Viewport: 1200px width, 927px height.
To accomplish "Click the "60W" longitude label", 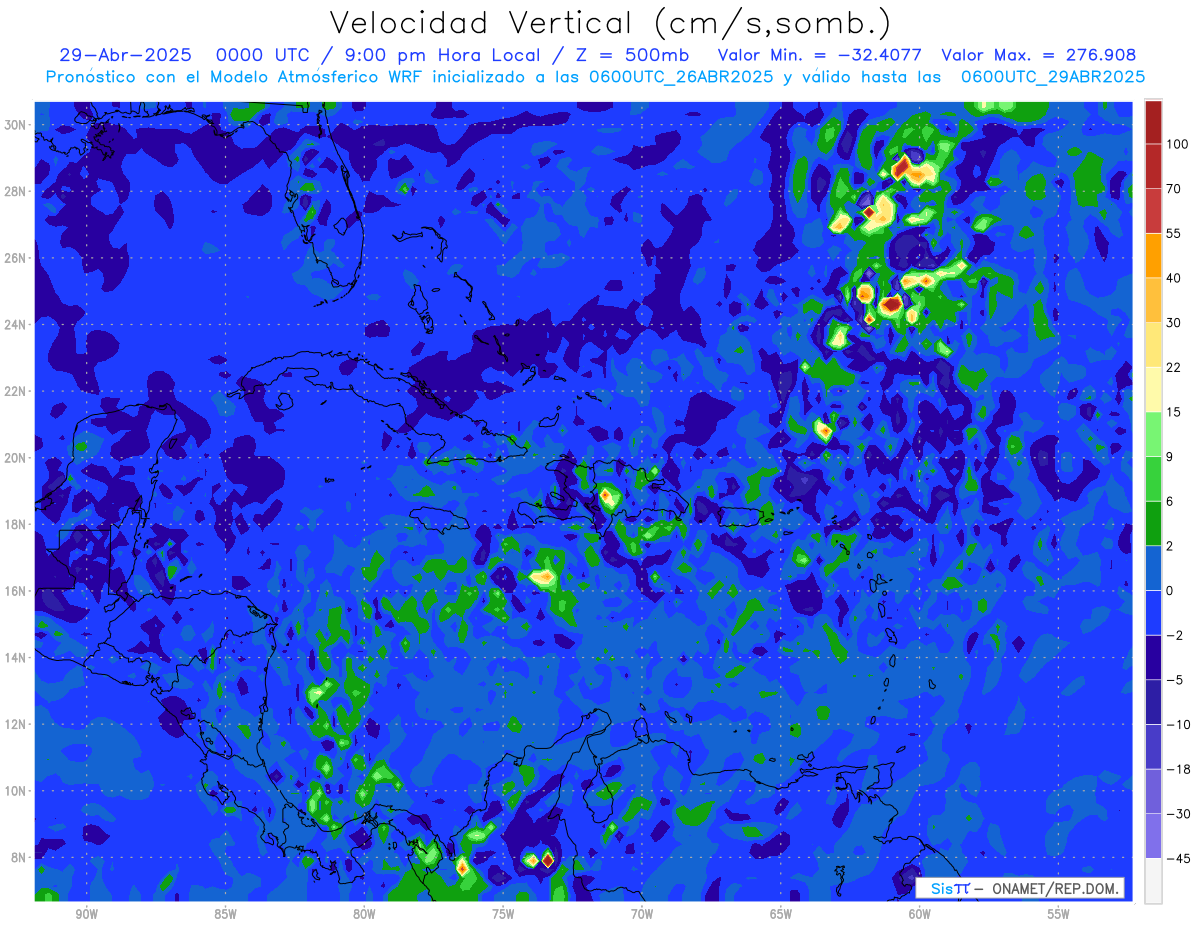I will [920, 914].
